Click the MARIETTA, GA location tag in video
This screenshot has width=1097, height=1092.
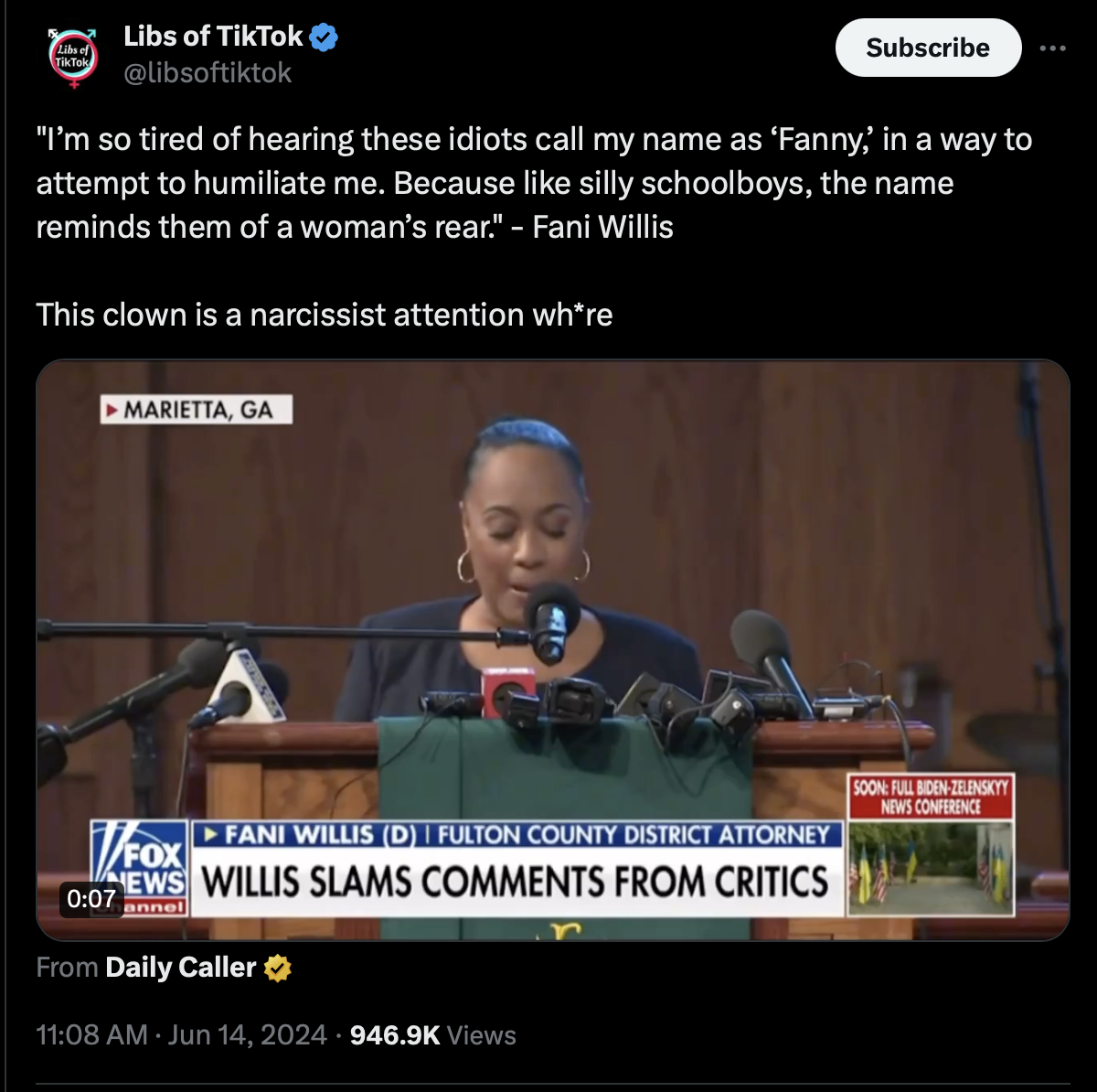(x=197, y=410)
